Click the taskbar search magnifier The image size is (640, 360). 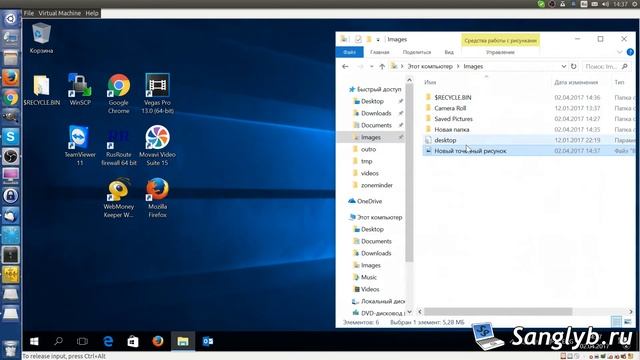click(58, 341)
